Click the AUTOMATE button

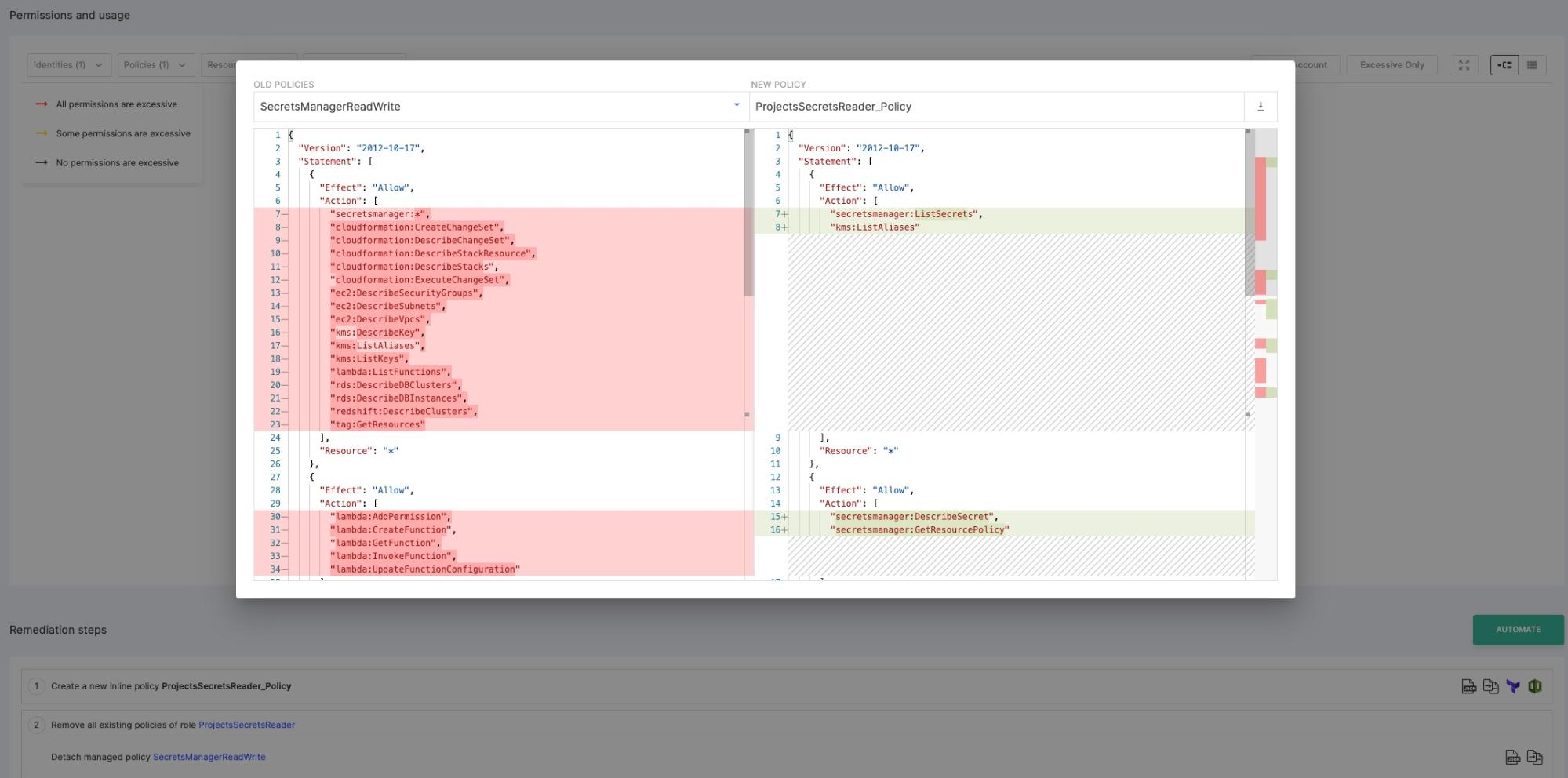pos(1518,630)
